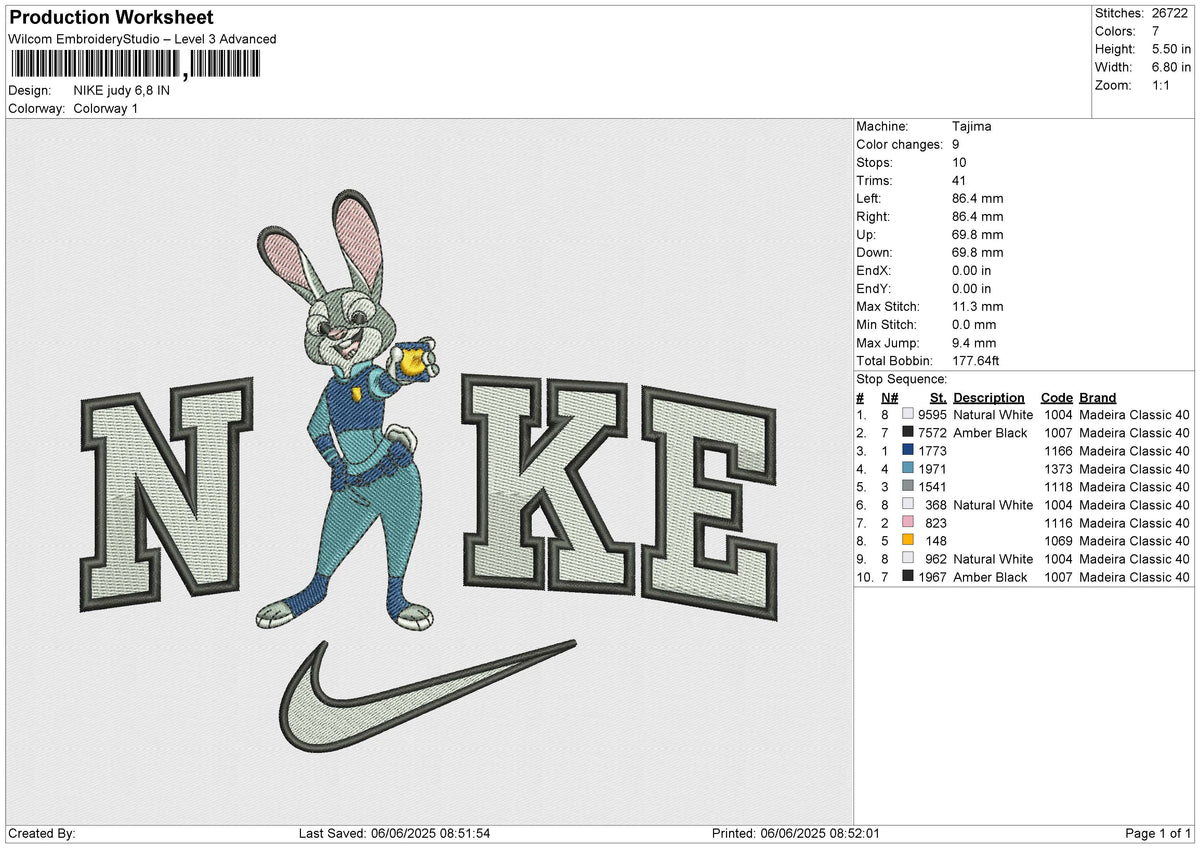Click the Stitches value 26722

pos(1171,13)
